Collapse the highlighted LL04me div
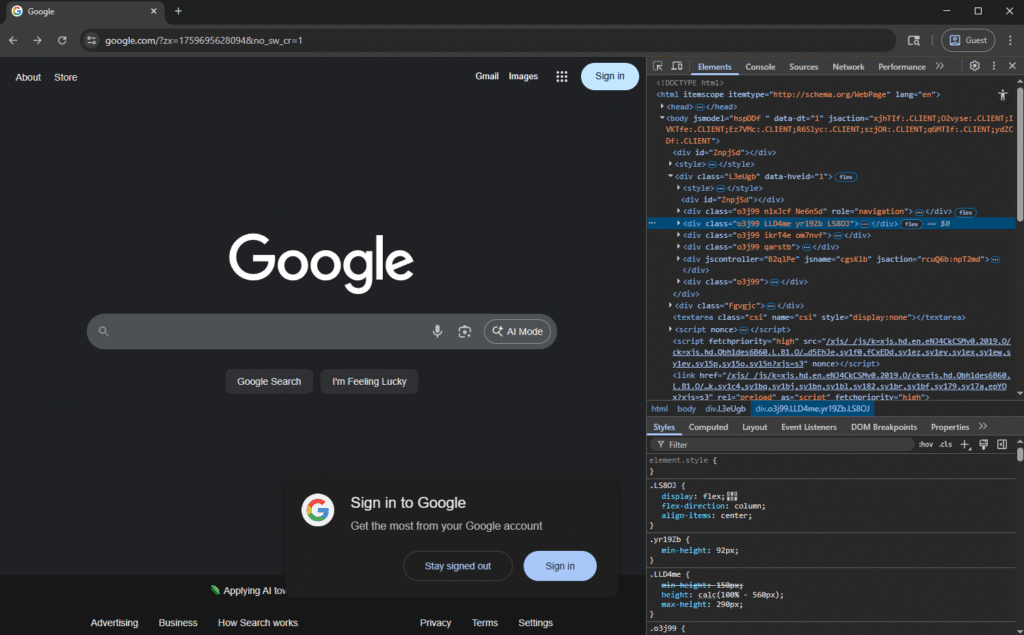1024x635 pixels. point(680,223)
